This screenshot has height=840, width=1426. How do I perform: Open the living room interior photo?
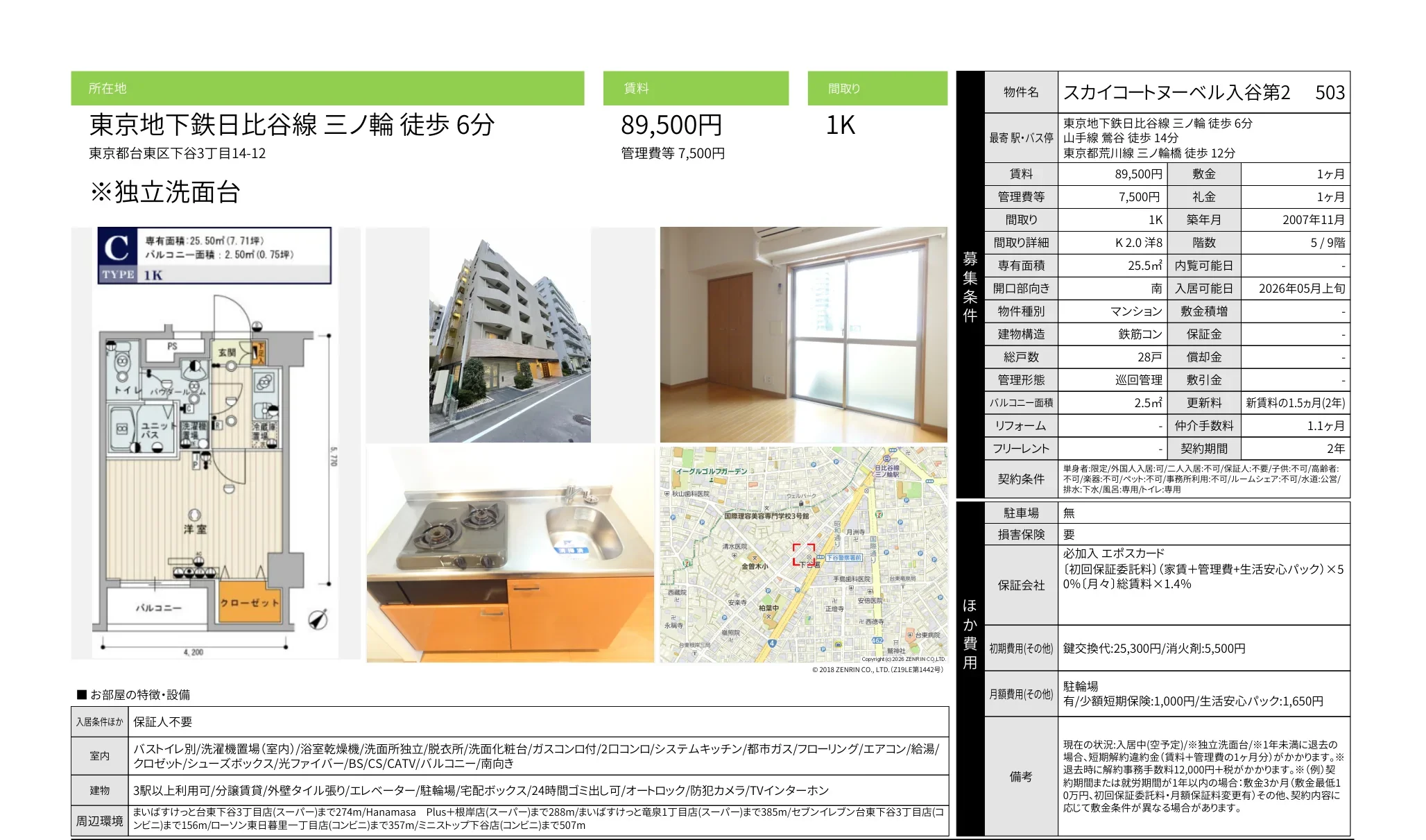click(803, 335)
